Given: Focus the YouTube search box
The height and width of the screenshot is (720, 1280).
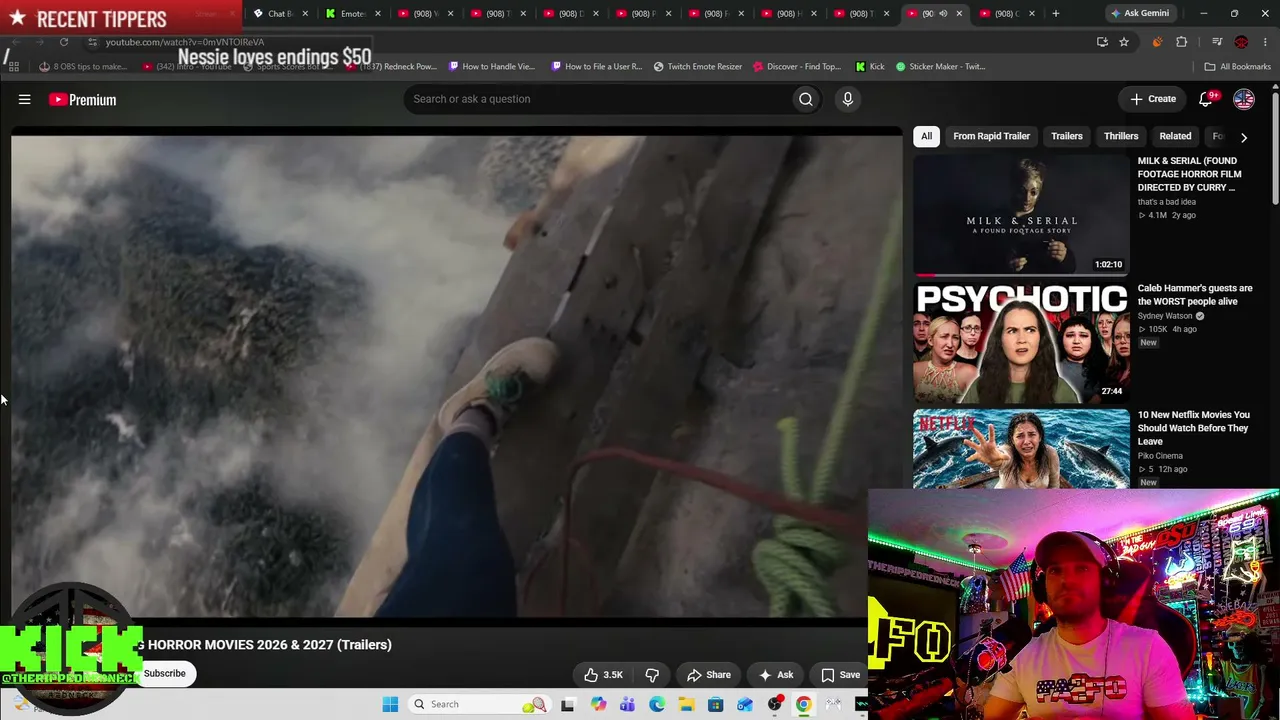Looking at the screenshot, I should point(597,99).
